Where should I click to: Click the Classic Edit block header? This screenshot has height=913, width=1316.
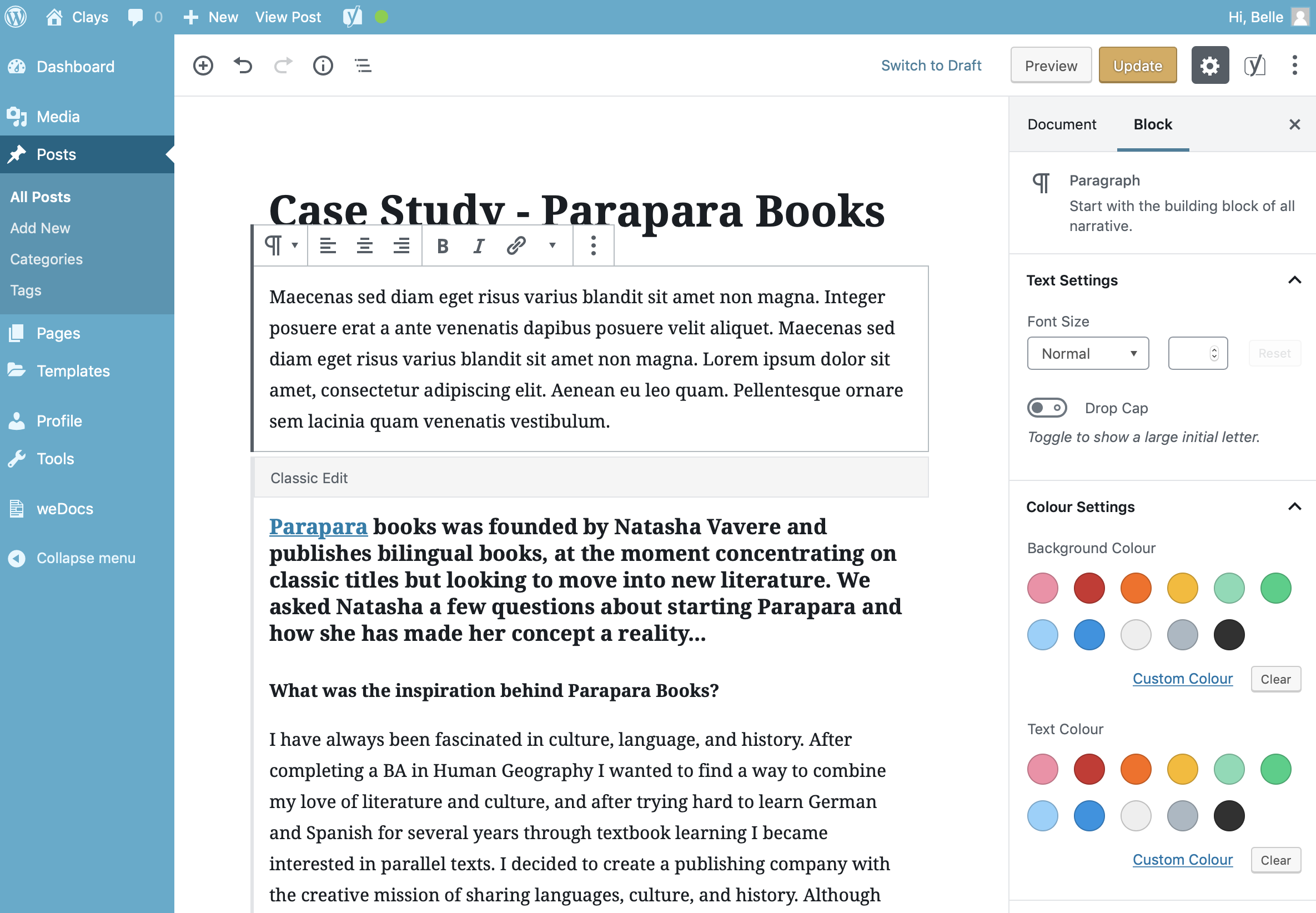point(591,478)
